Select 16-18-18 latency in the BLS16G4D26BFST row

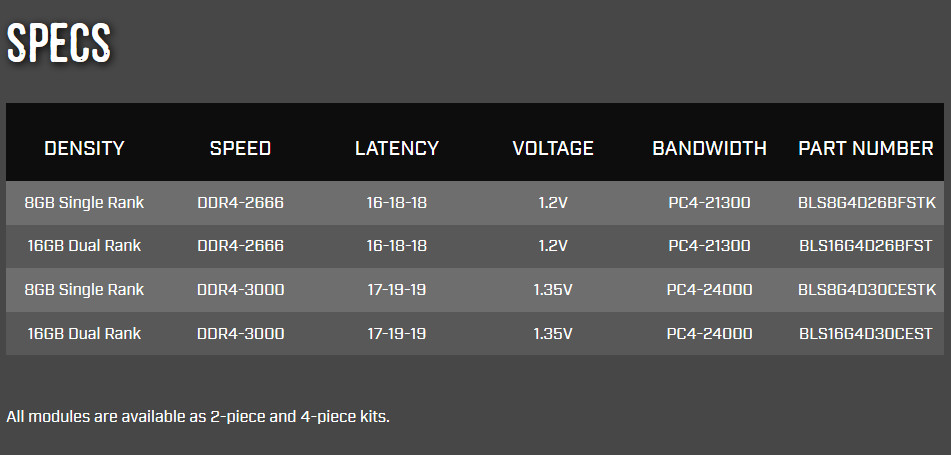[x=397, y=246]
